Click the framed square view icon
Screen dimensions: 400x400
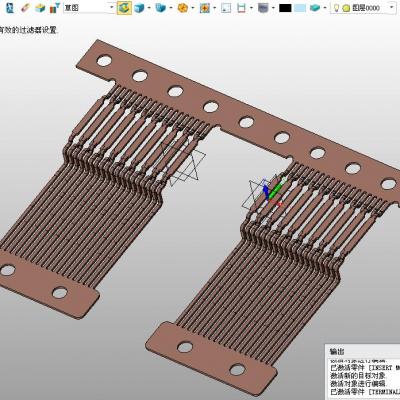tap(226, 7)
